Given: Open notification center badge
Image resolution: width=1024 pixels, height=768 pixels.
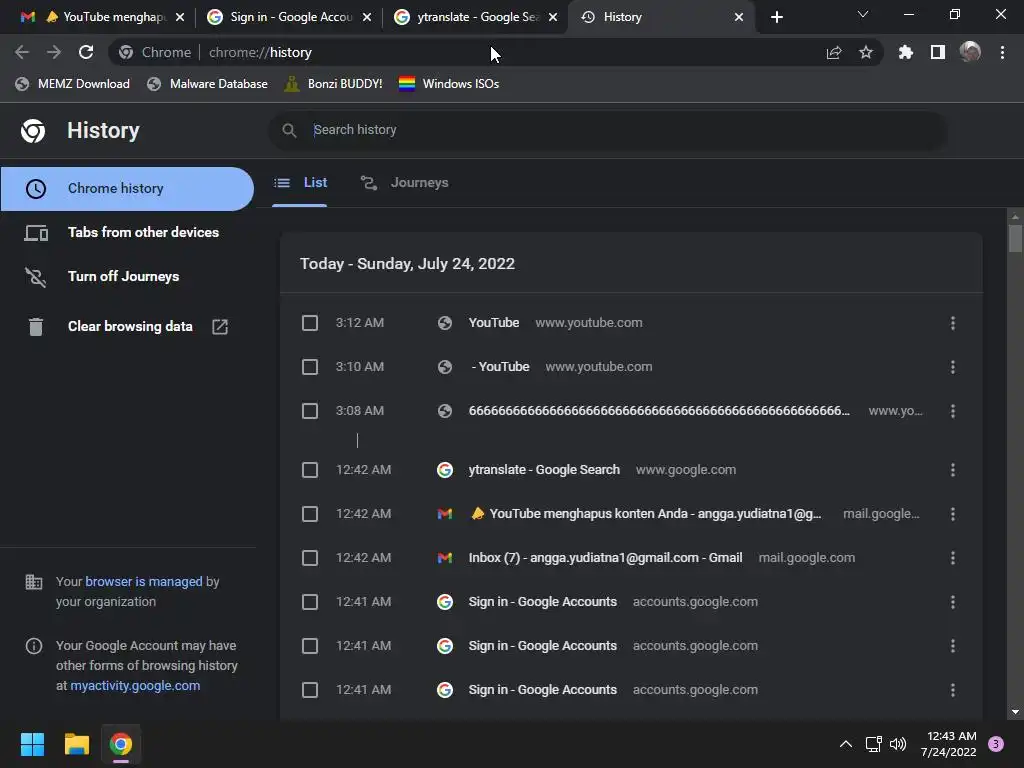Looking at the screenshot, I should (996, 743).
